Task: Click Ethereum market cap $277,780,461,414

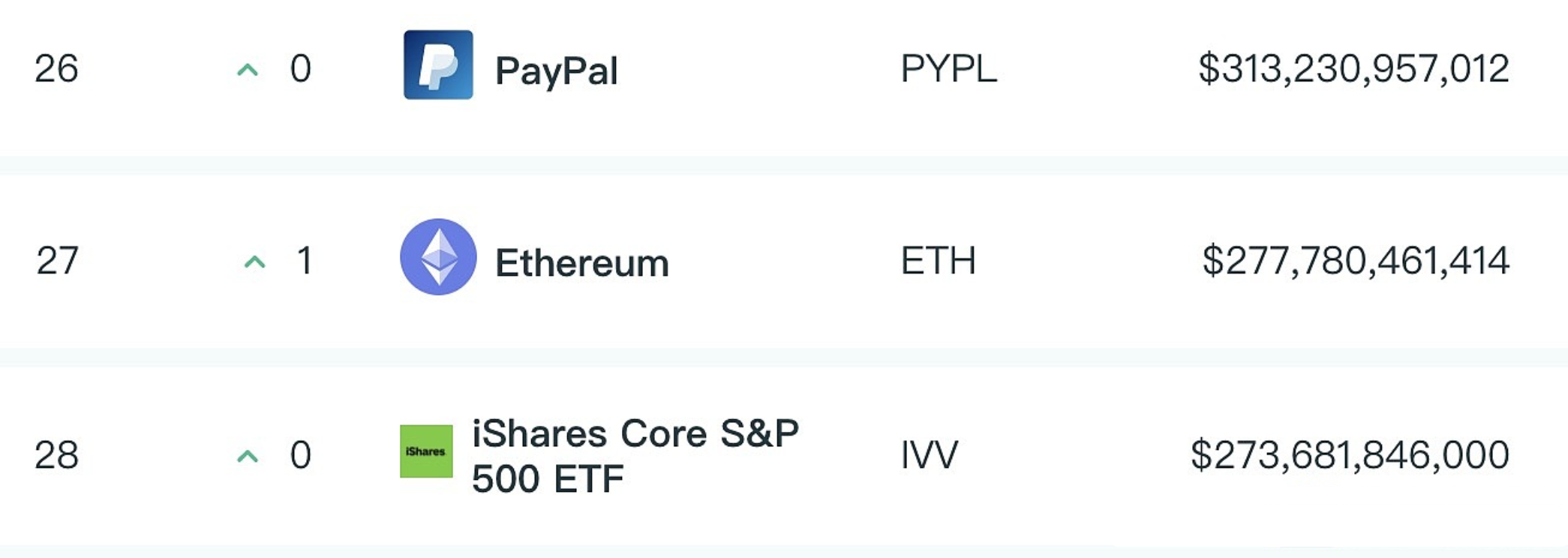Action: coord(1356,261)
